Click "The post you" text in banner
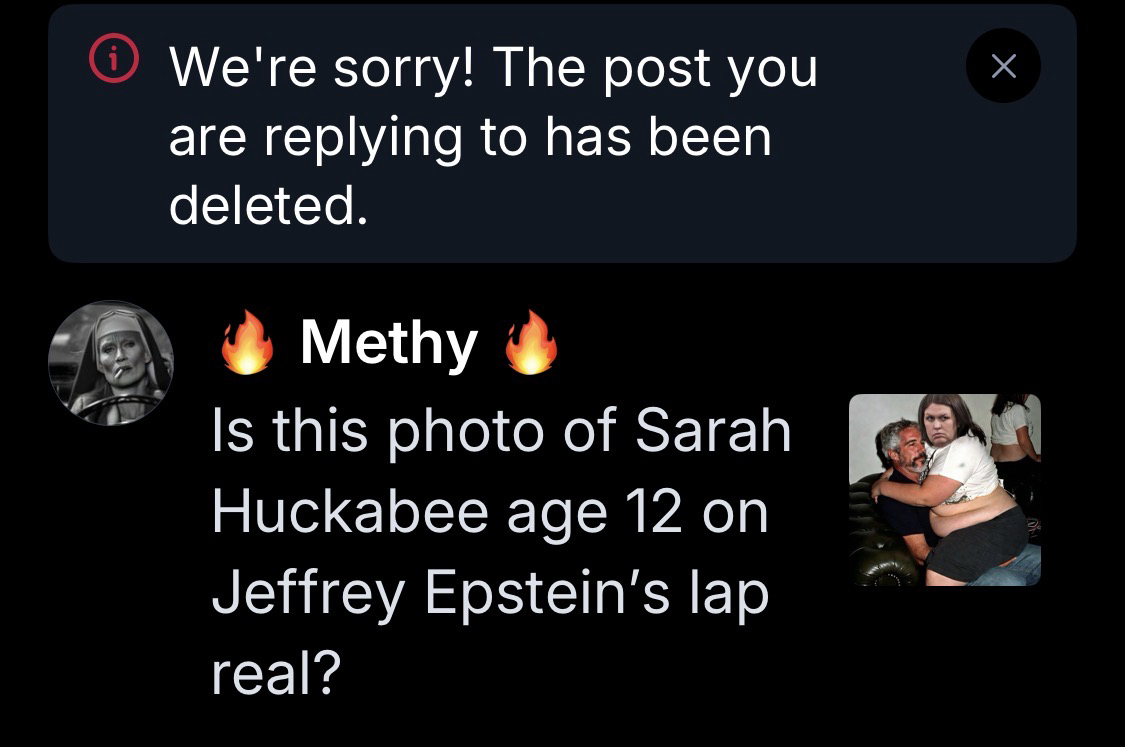Image resolution: width=1125 pixels, height=747 pixels. 655,68
